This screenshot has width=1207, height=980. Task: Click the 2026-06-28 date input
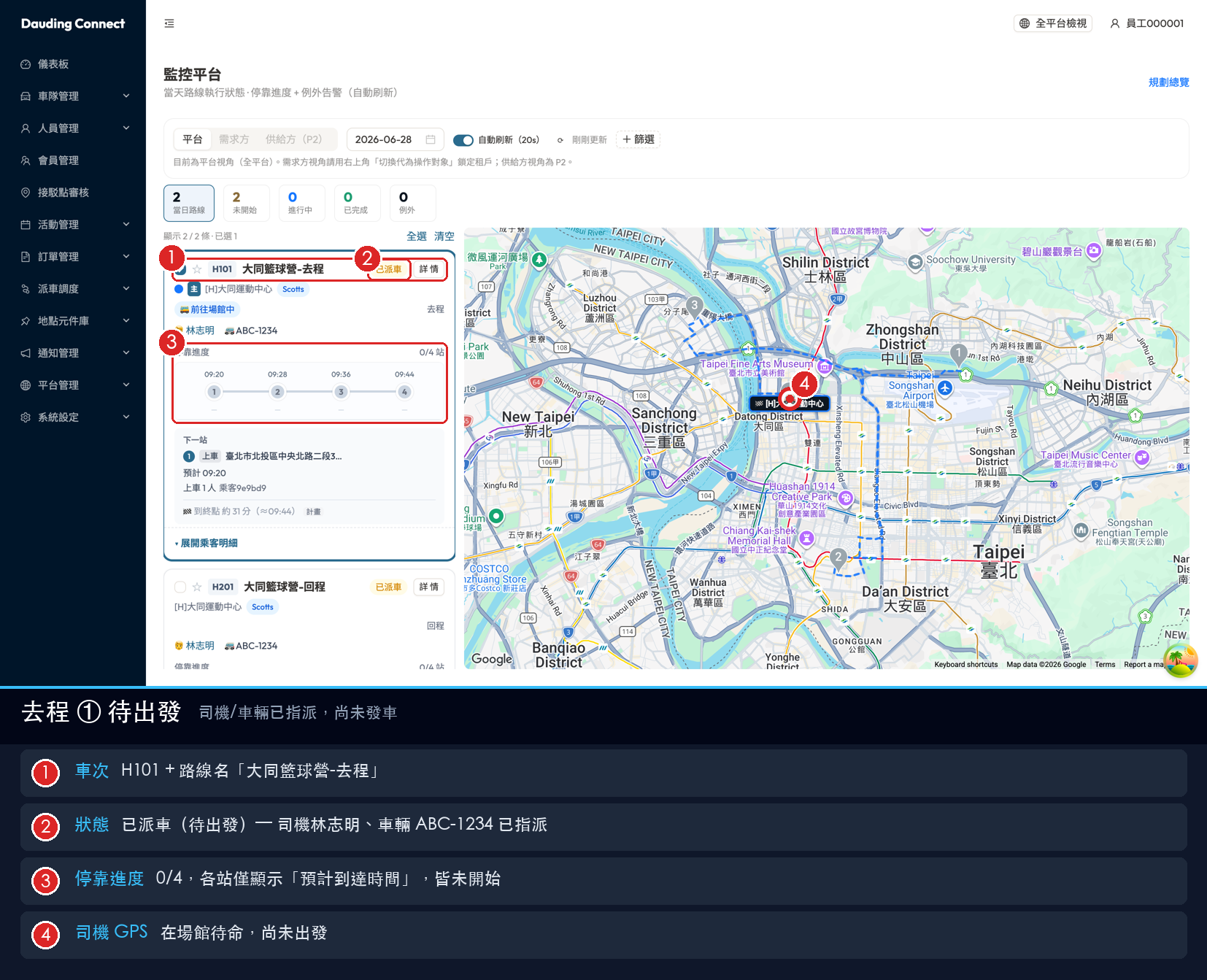(x=395, y=139)
